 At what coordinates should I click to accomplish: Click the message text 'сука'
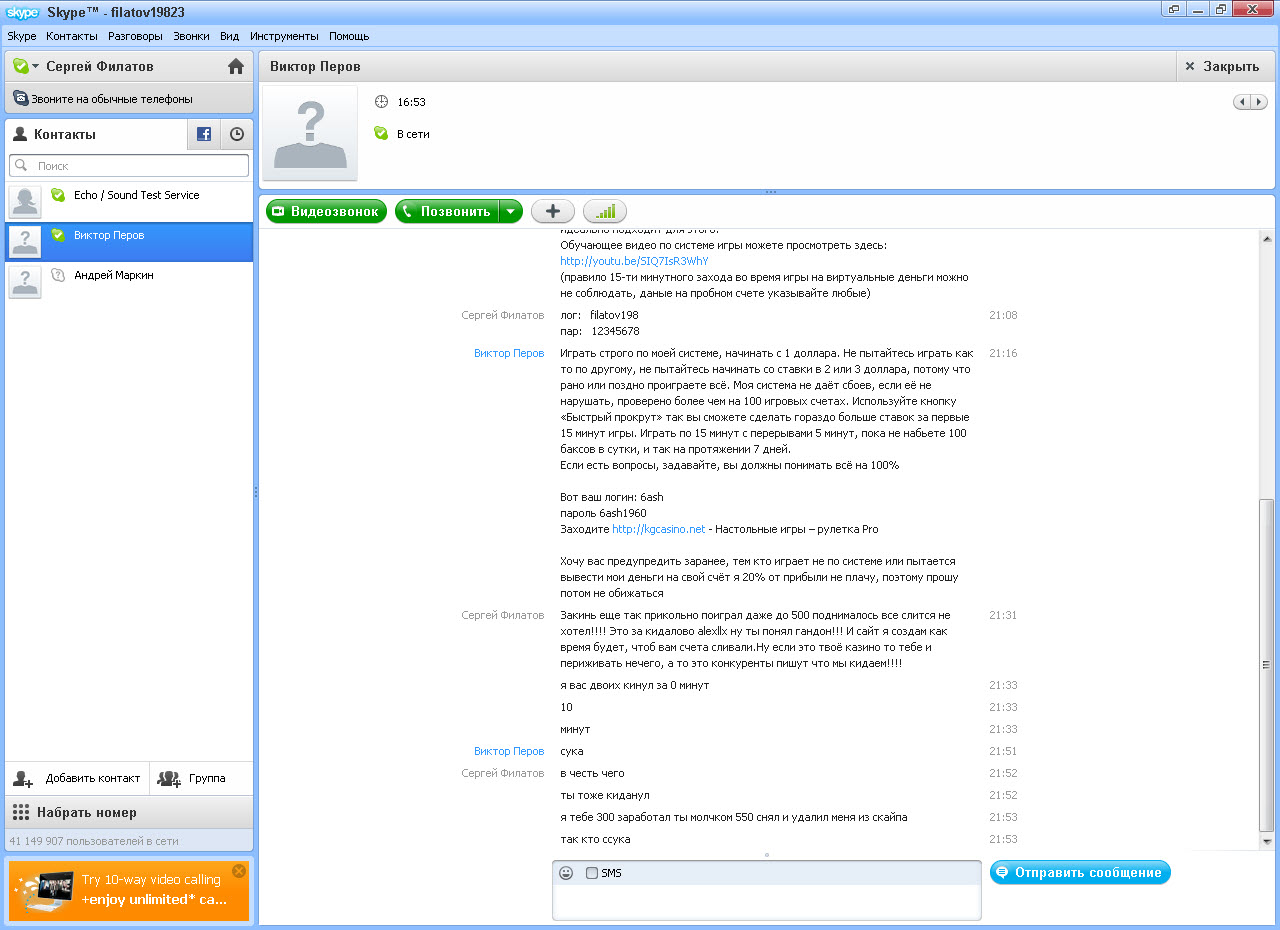tap(572, 751)
